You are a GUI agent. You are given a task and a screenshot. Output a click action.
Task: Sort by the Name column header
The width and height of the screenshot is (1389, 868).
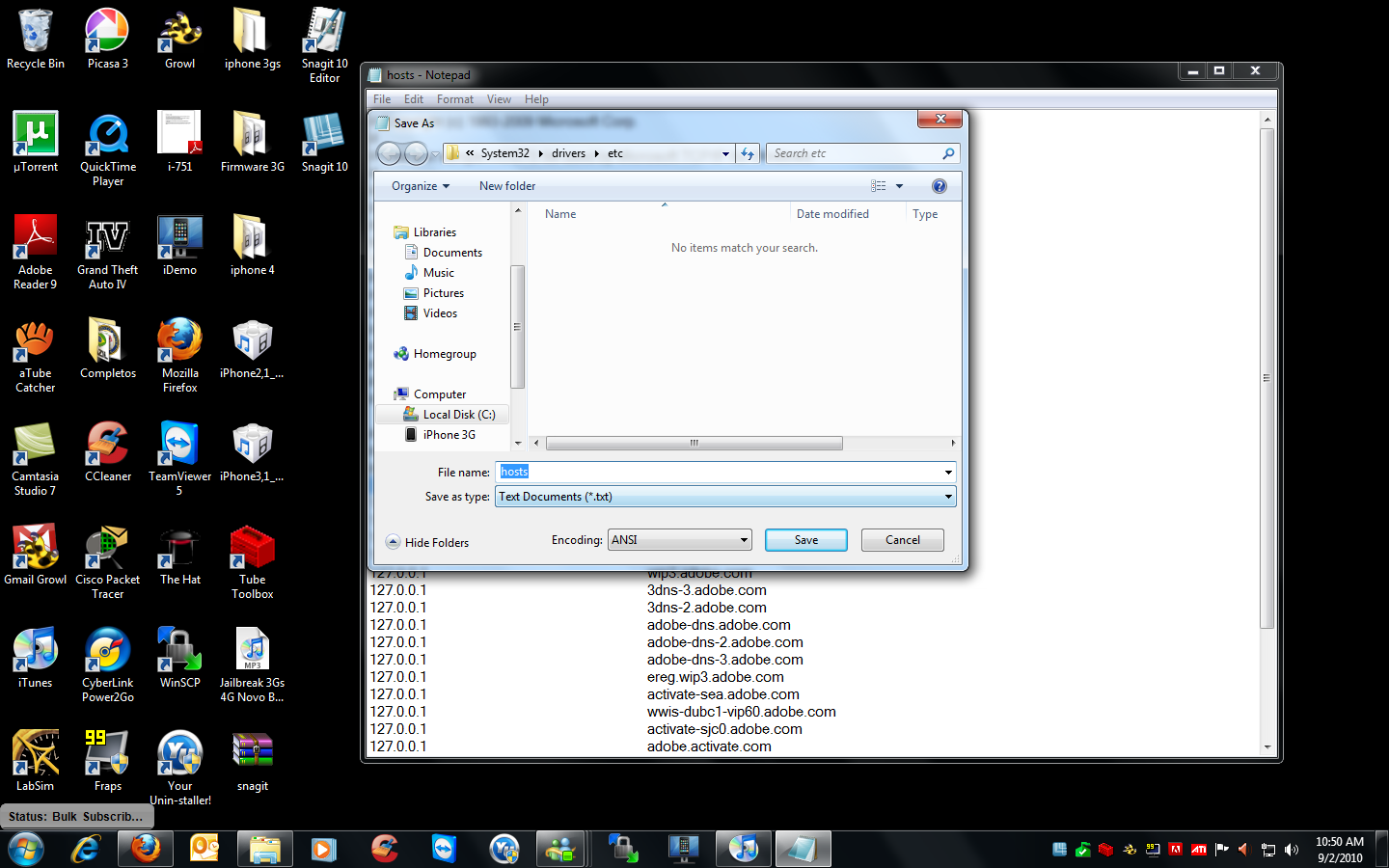point(560,214)
